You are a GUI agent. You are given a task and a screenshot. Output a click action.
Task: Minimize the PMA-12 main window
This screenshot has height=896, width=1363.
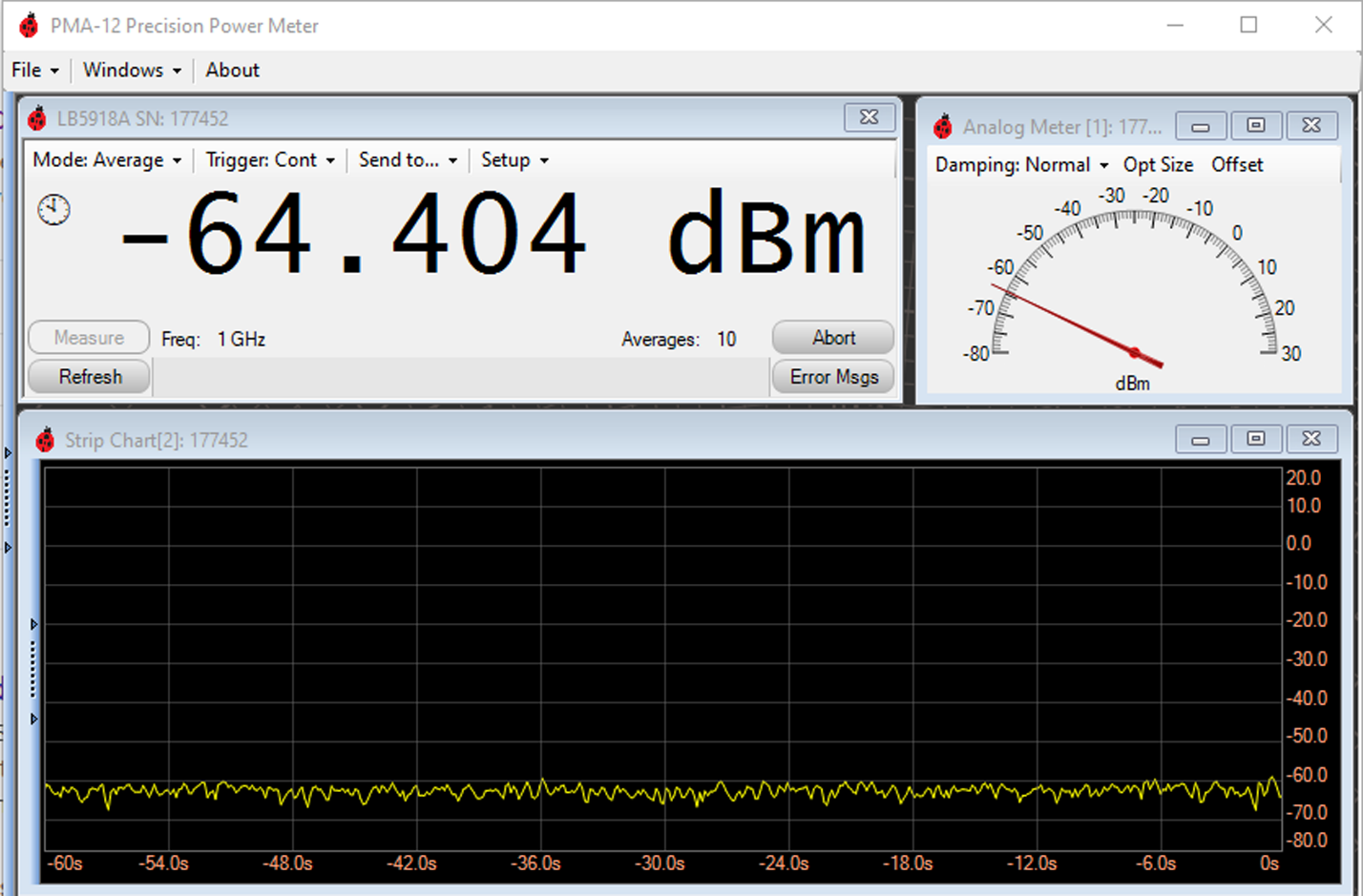tap(1175, 25)
